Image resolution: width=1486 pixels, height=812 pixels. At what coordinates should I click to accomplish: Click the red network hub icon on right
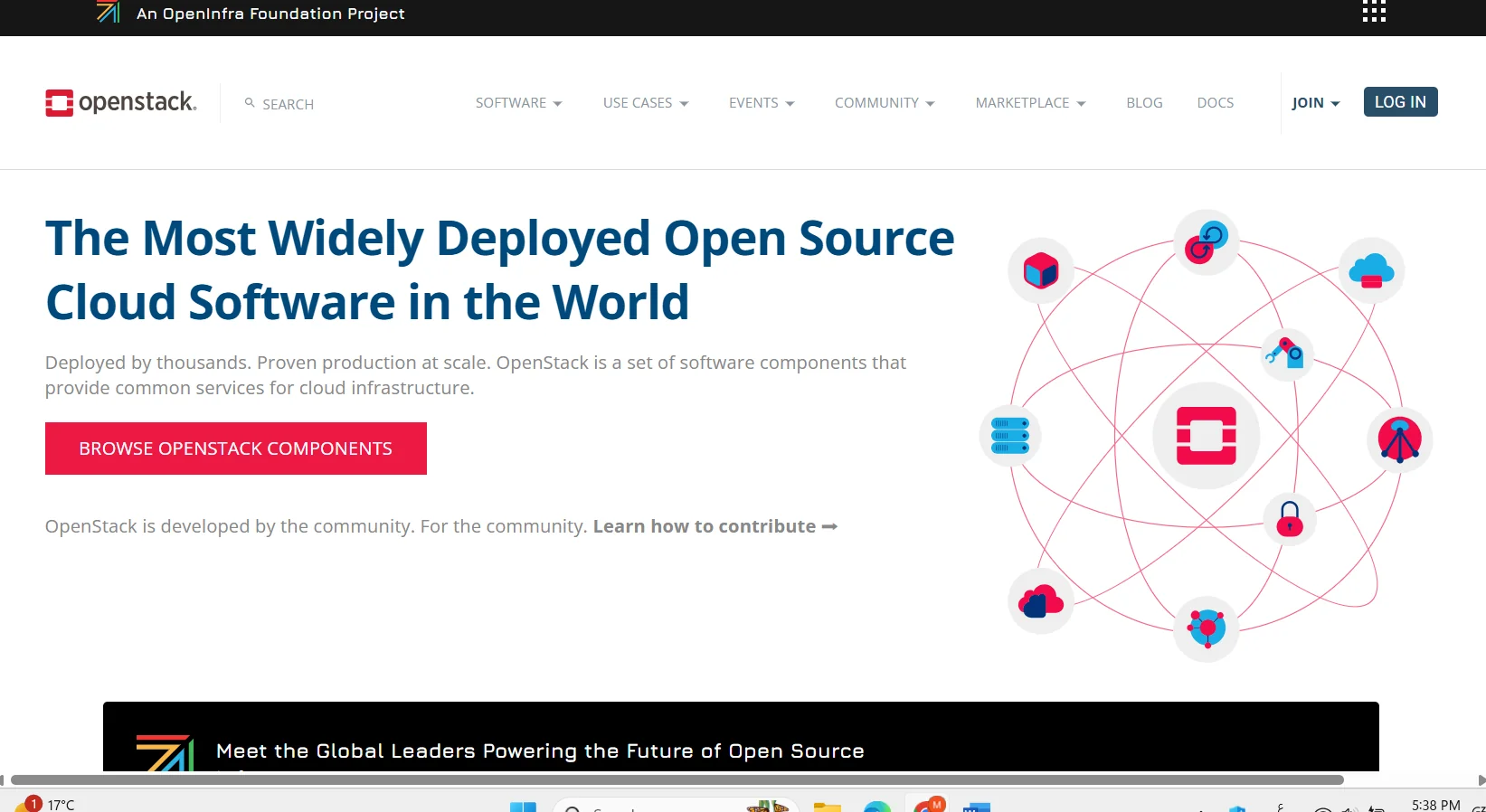coord(1400,439)
